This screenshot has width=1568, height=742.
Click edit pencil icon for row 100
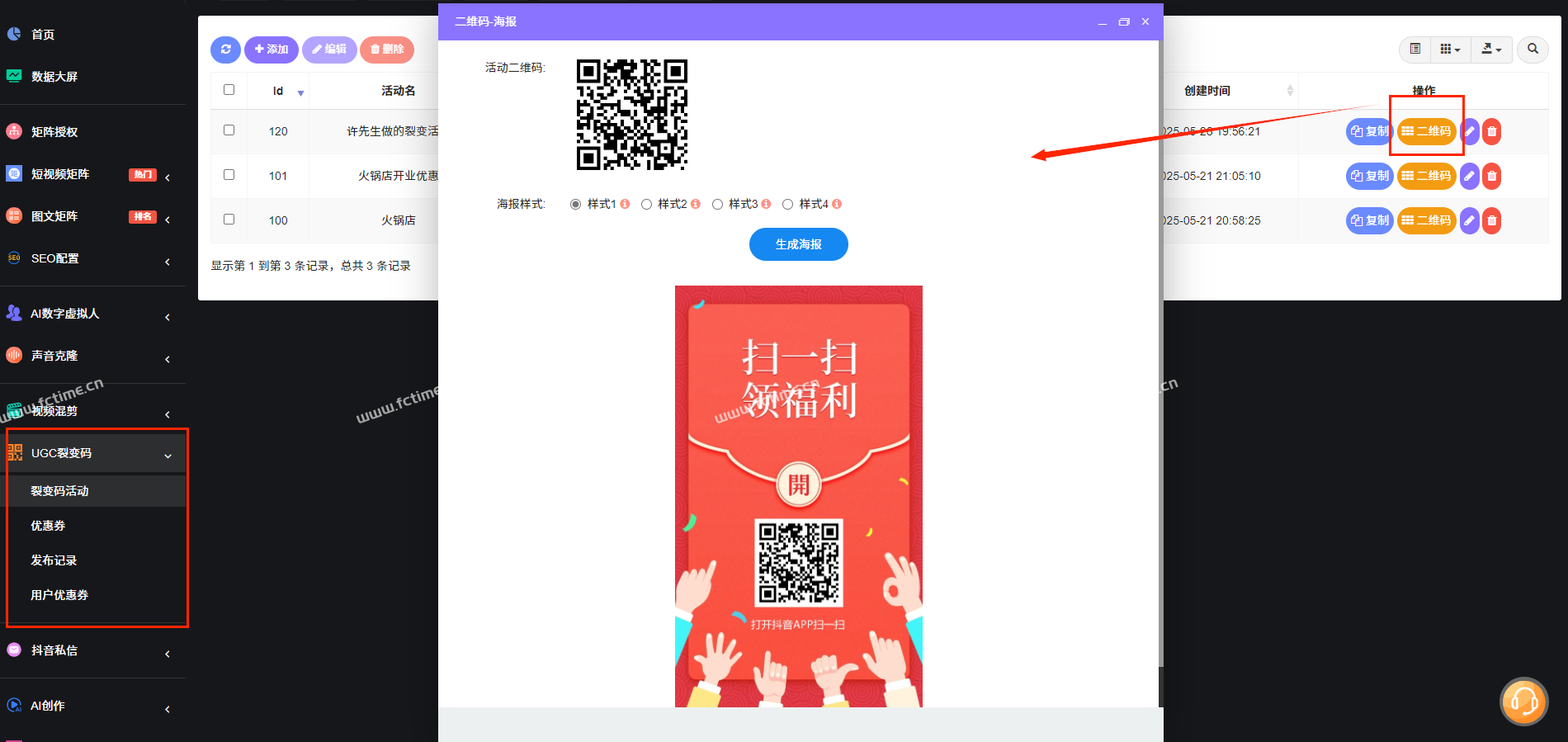pyautogui.click(x=1469, y=220)
